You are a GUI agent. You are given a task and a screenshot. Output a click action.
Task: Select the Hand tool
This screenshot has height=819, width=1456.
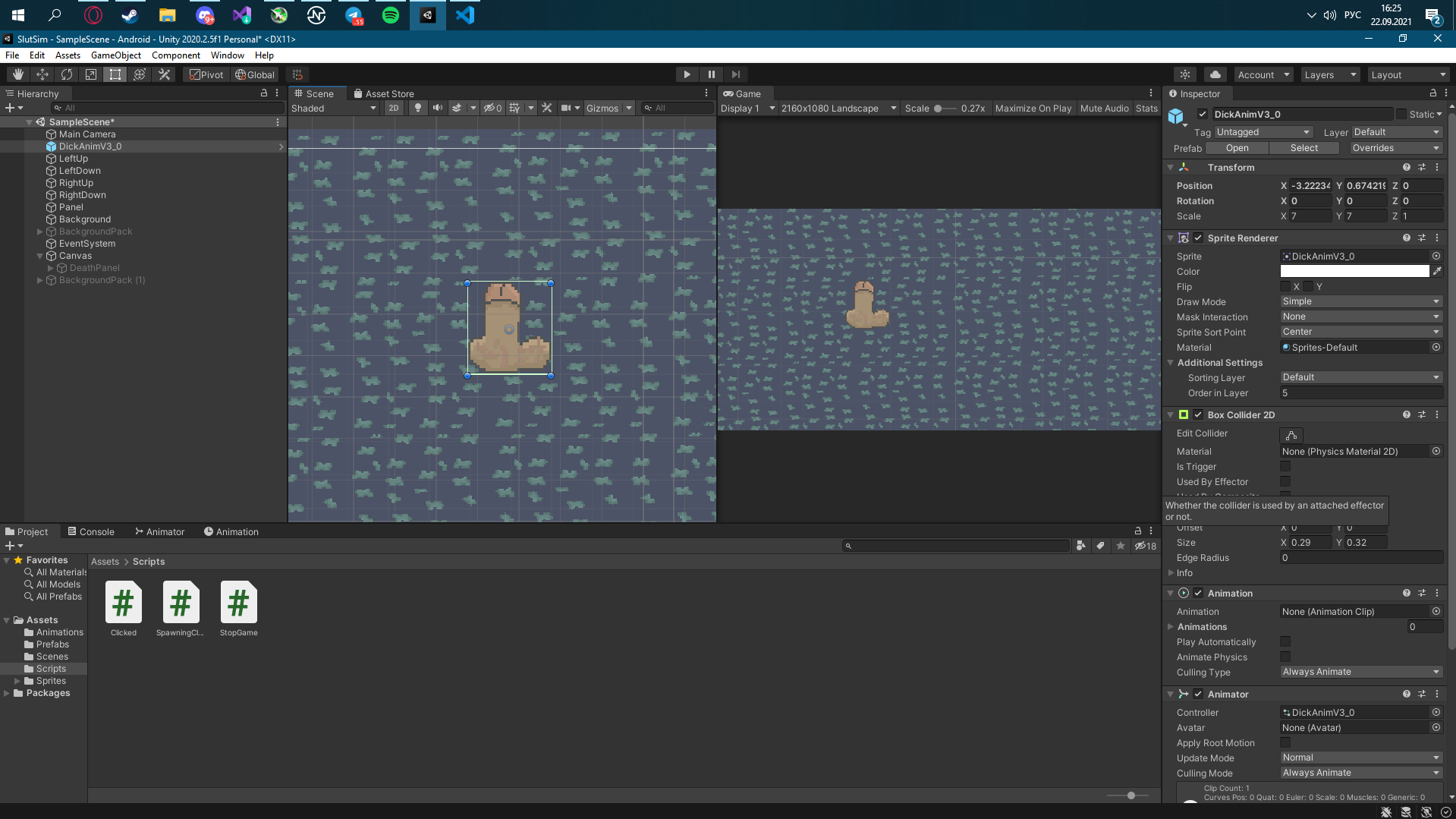pos(18,74)
